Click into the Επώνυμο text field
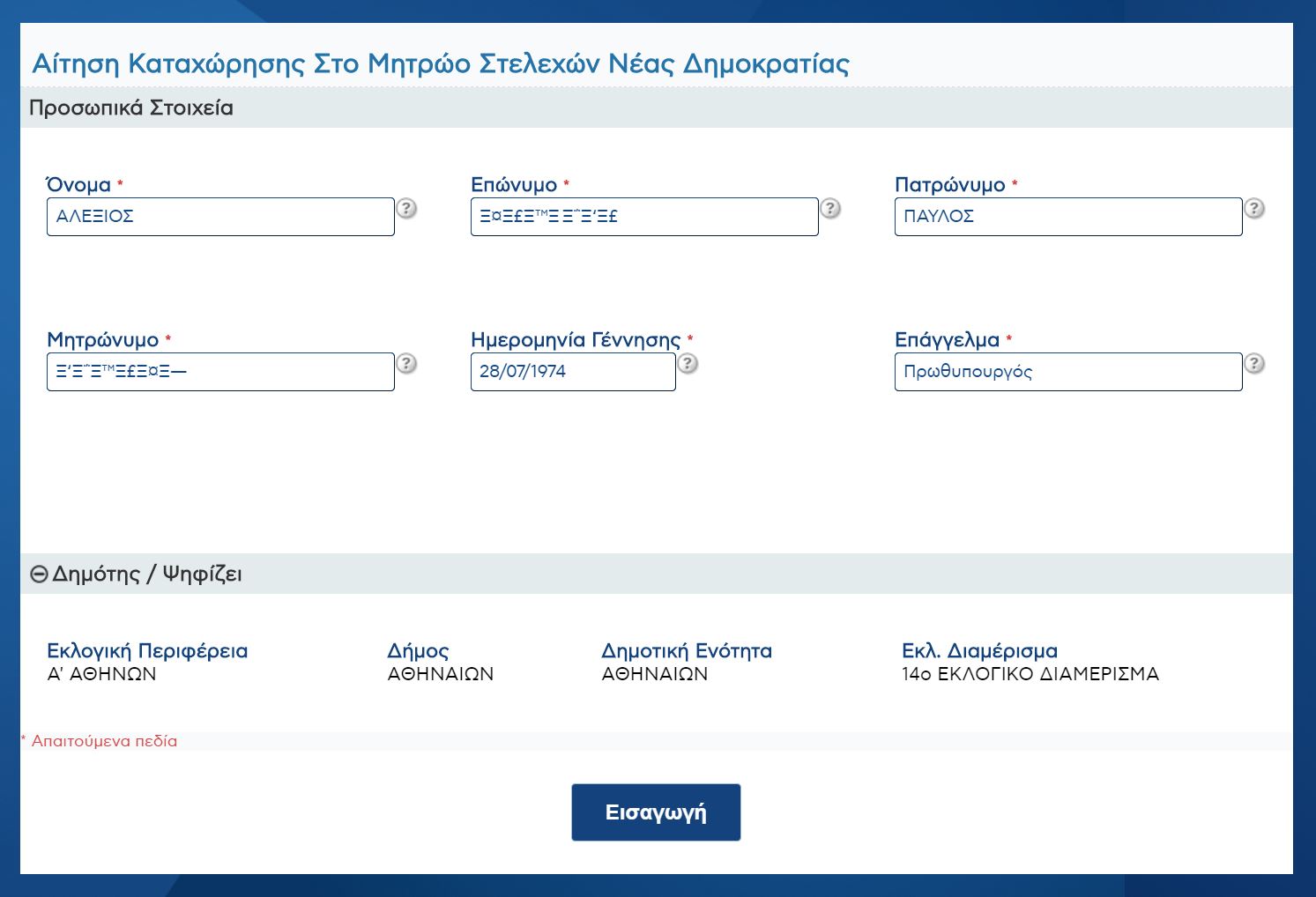Image resolution: width=1316 pixels, height=897 pixels. click(x=644, y=217)
